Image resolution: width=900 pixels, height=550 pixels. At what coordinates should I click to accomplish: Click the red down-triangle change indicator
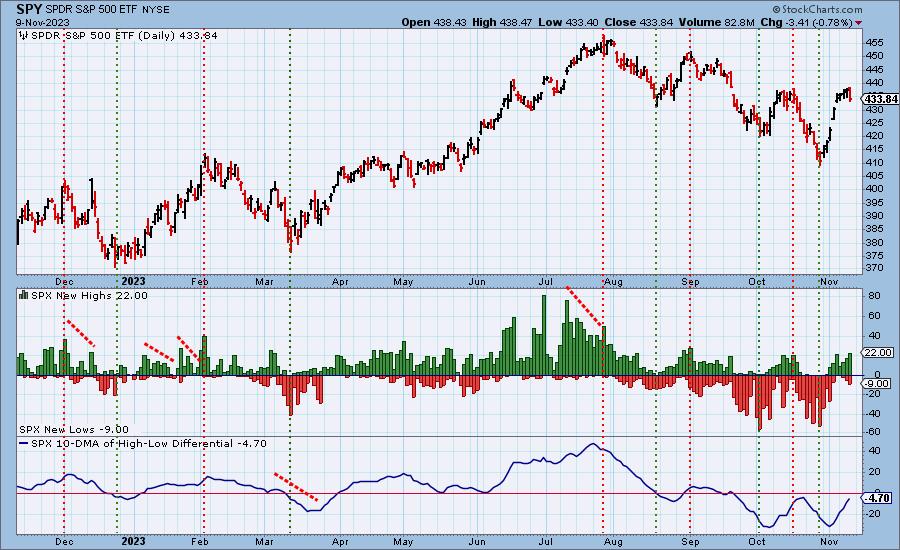click(x=858, y=23)
